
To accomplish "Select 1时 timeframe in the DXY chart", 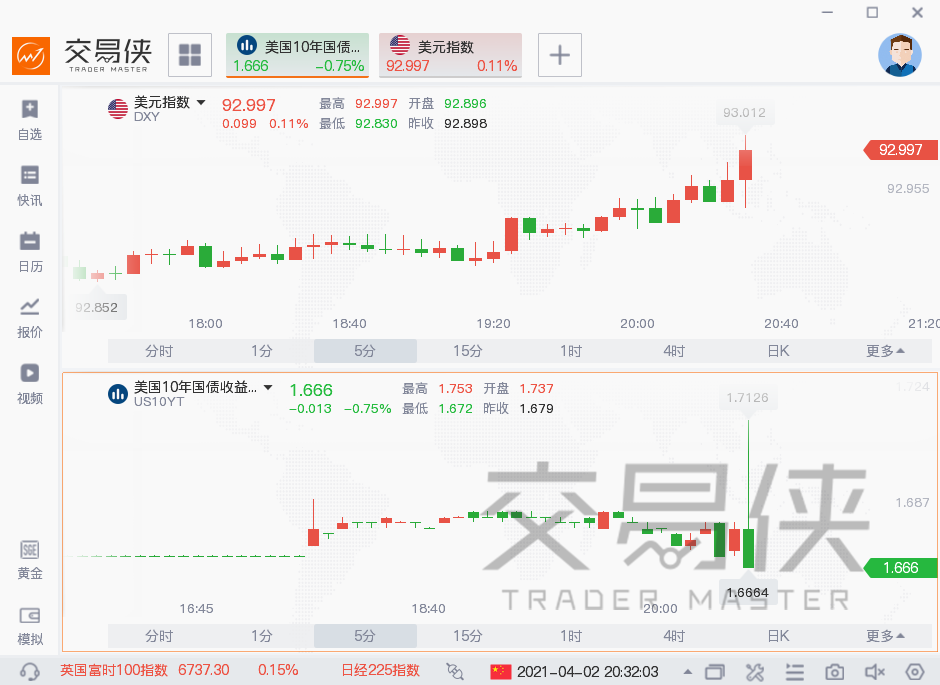I will tap(571, 351).
